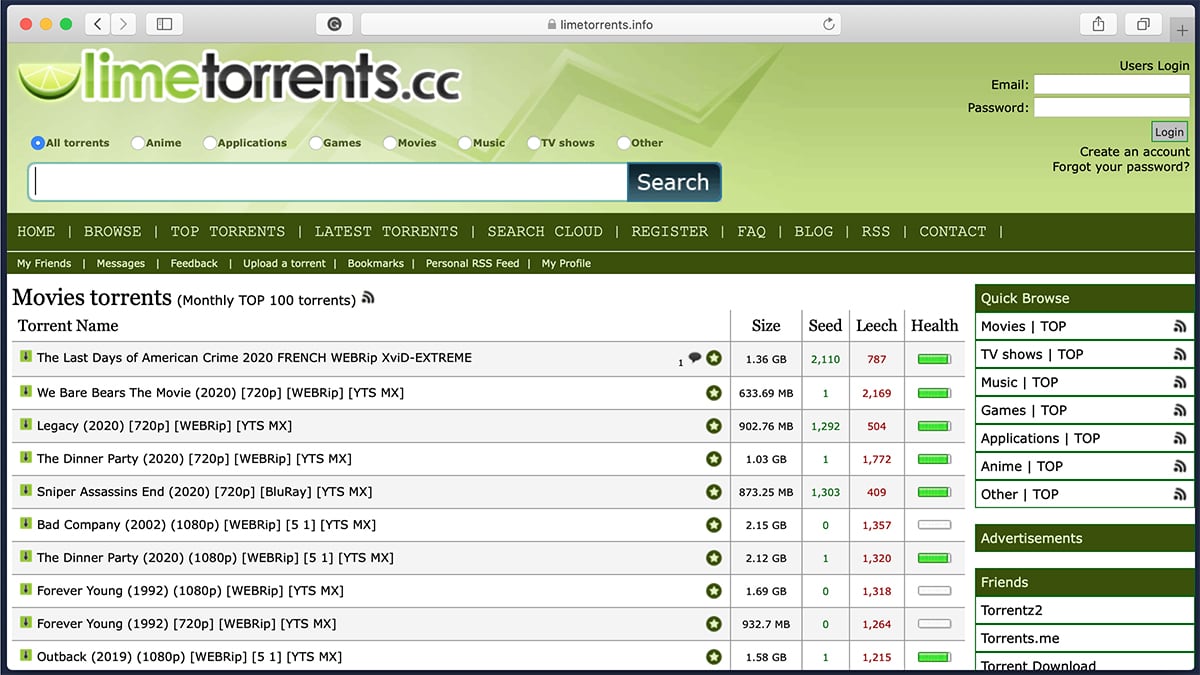
Task: Reload the page from the address bar
Action: point(829,24)
